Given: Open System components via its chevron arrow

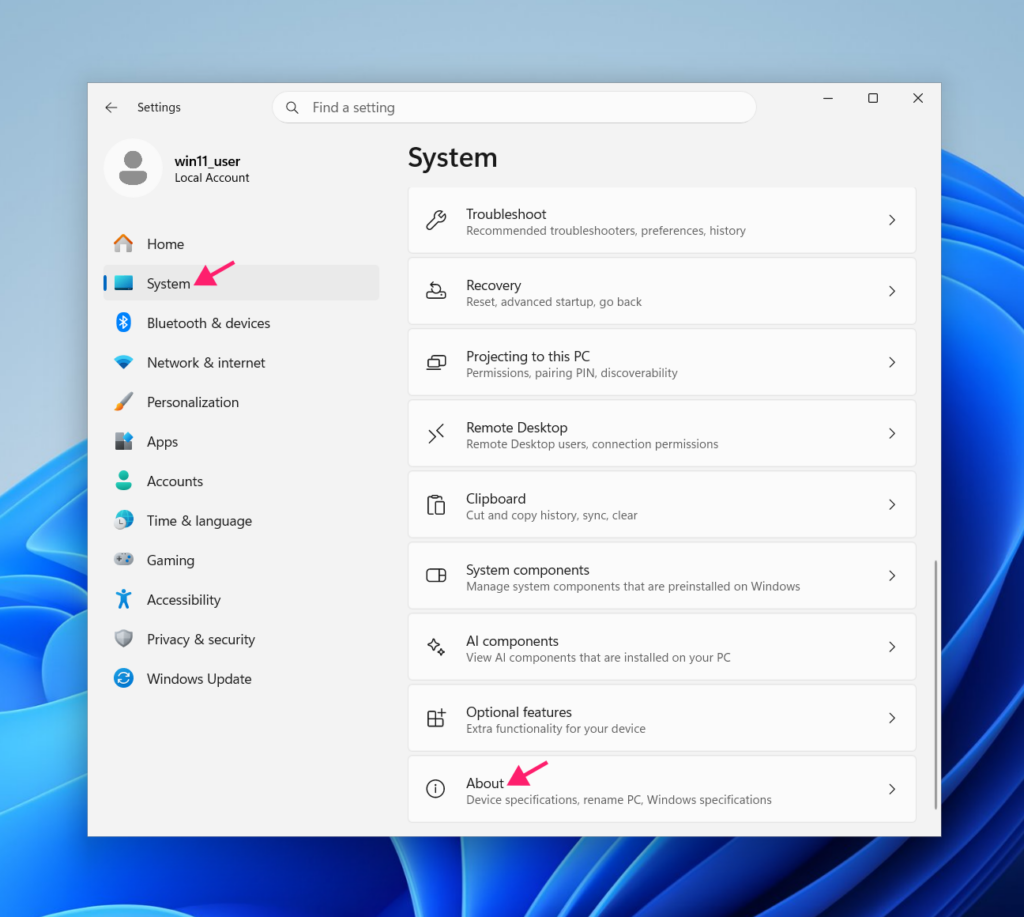Looking at the screenshot, I should coord(891,575).
